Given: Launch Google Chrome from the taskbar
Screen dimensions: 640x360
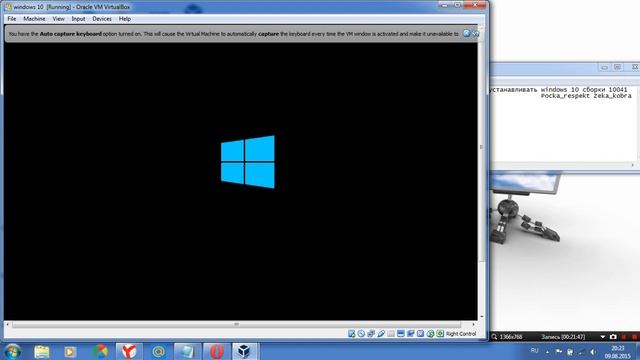Looking at the screenshot, I should tap(100, 351).
